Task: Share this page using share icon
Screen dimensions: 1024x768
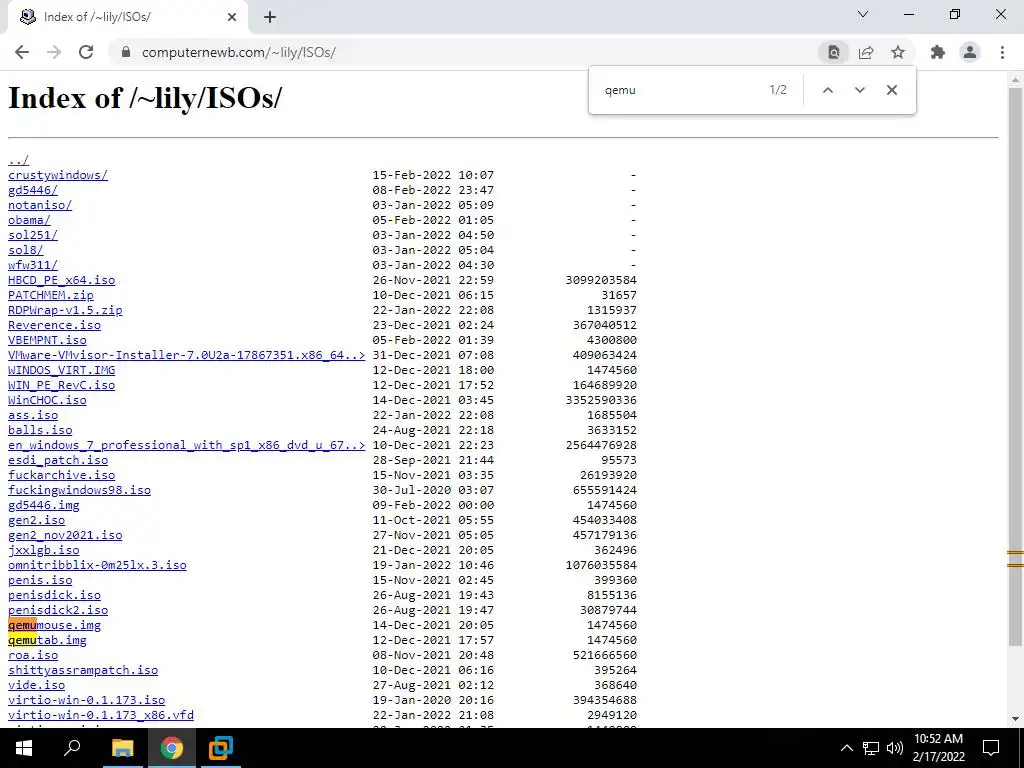Action: click(866, 52)
